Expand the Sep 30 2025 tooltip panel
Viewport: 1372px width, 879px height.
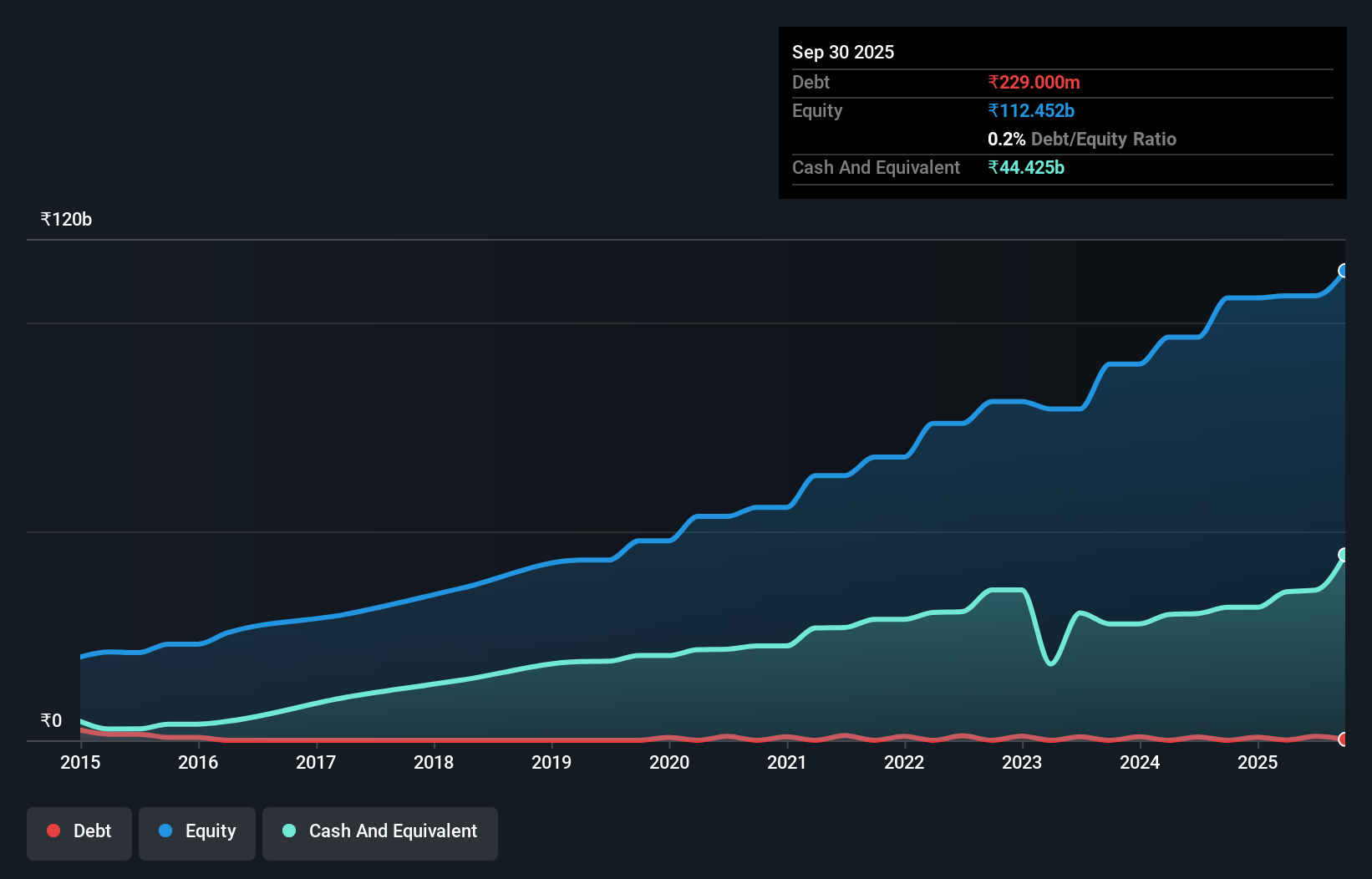[843, 52]
